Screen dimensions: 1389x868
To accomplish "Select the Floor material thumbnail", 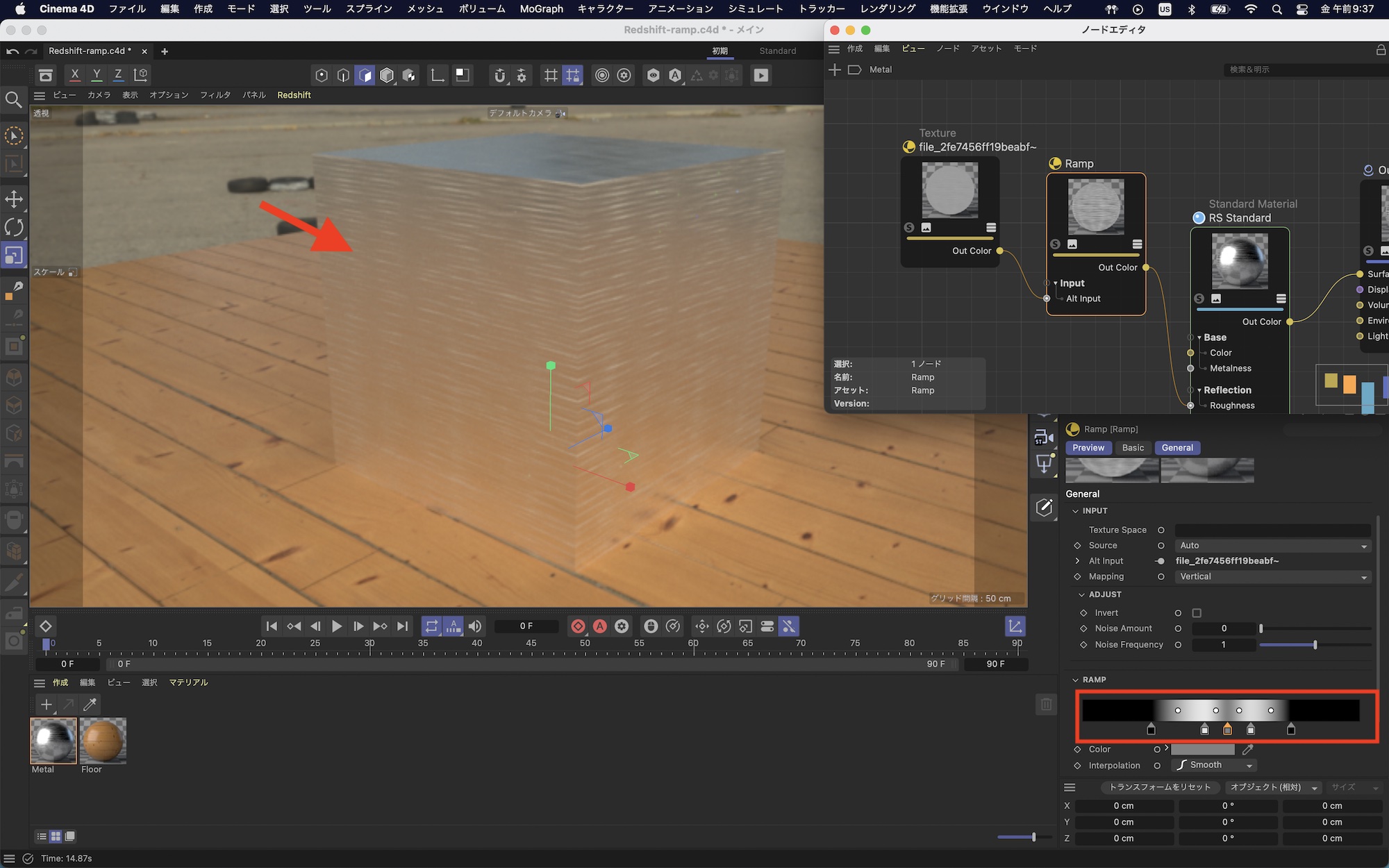I will point(103,740).
